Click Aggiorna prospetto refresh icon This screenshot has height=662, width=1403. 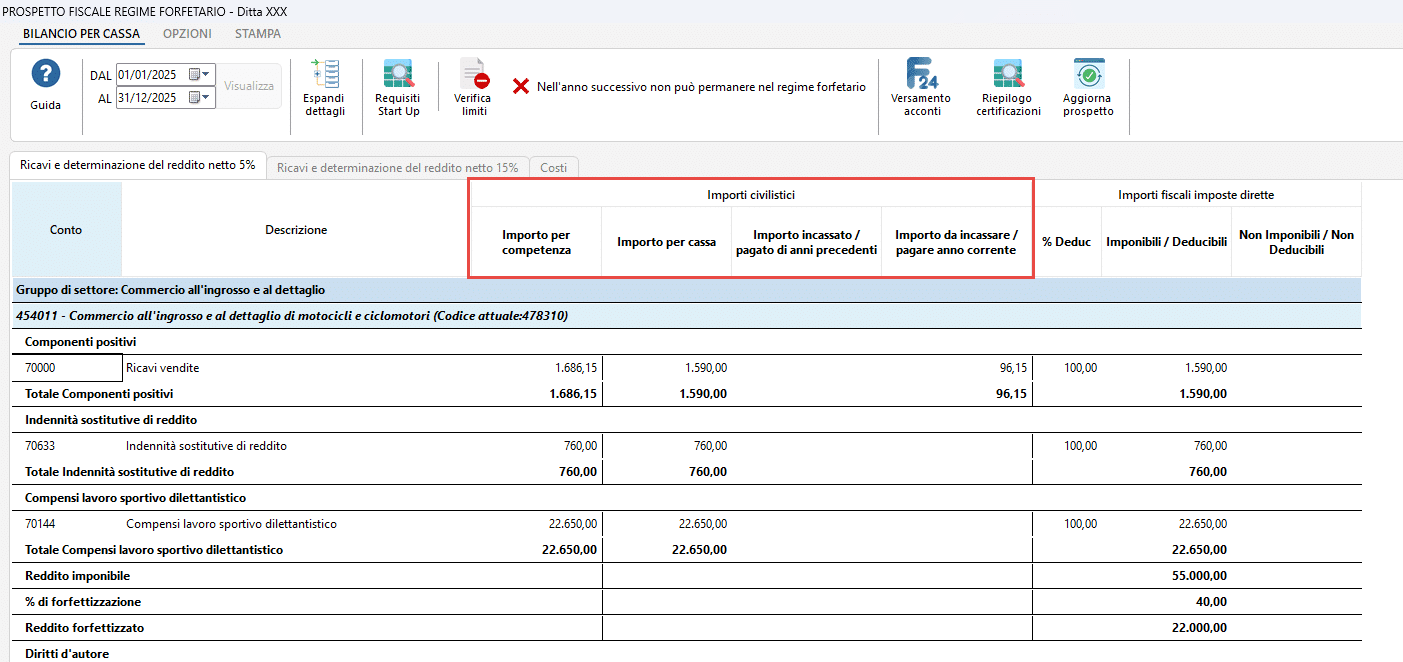click(1088, 74)
